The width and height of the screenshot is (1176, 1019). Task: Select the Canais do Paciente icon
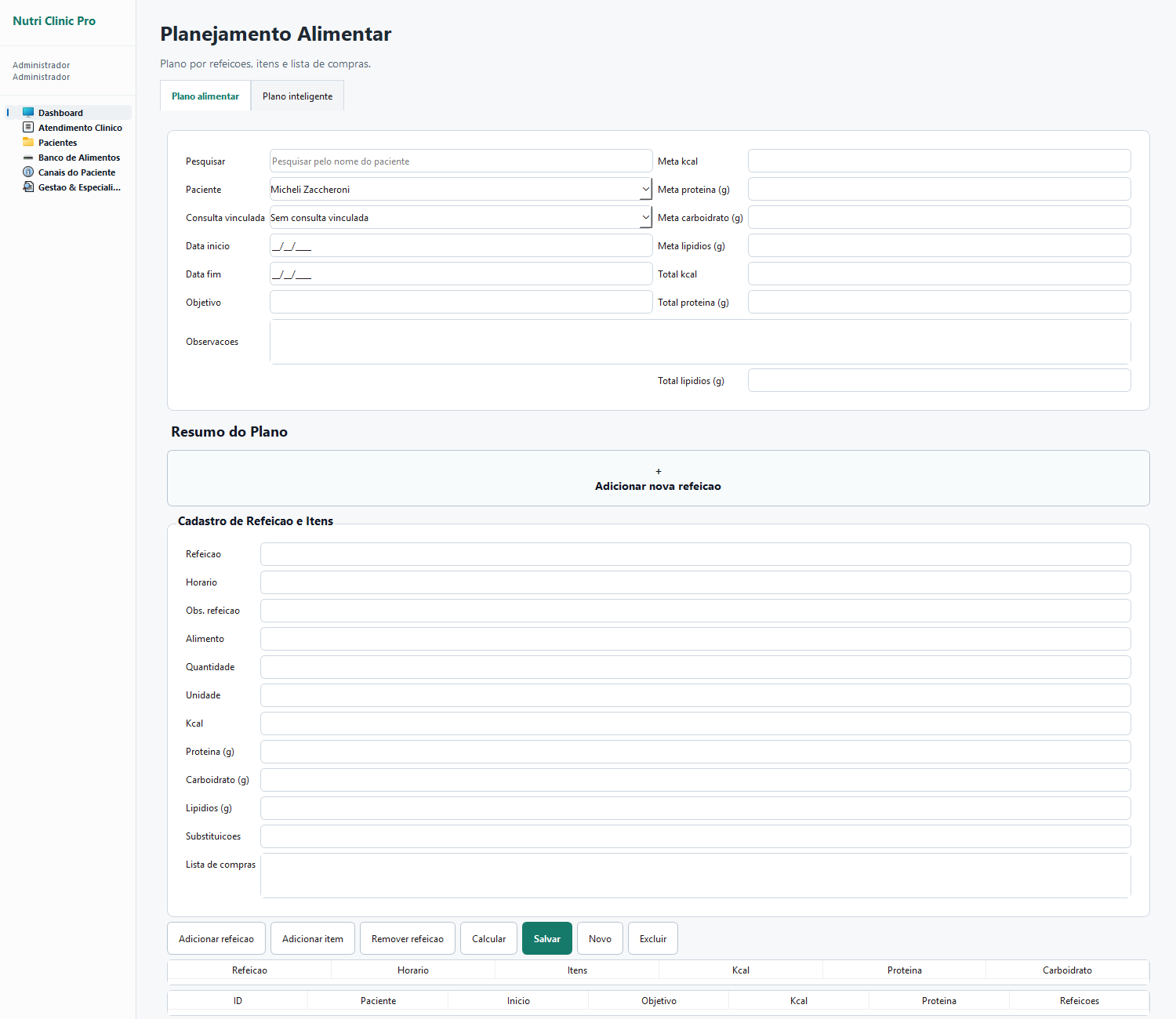[28, 172]
